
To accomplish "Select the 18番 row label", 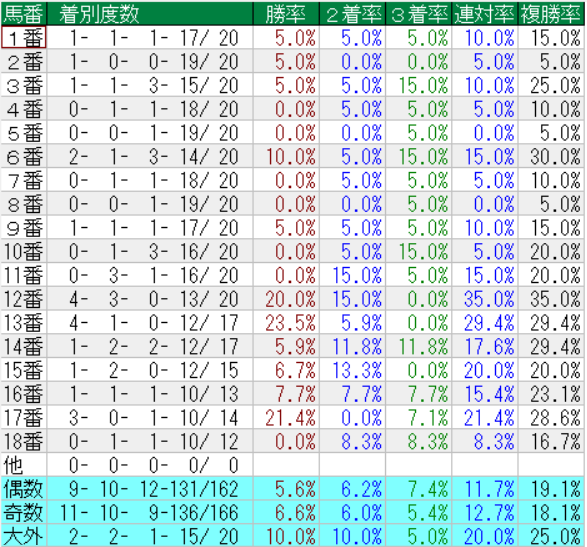I will click(24, 441).
